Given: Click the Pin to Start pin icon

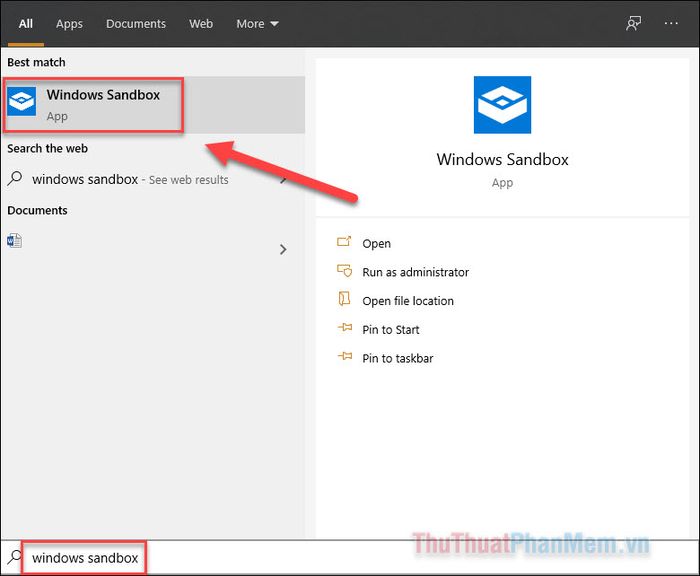Looking at the screenshot, I should pos(345,327).
